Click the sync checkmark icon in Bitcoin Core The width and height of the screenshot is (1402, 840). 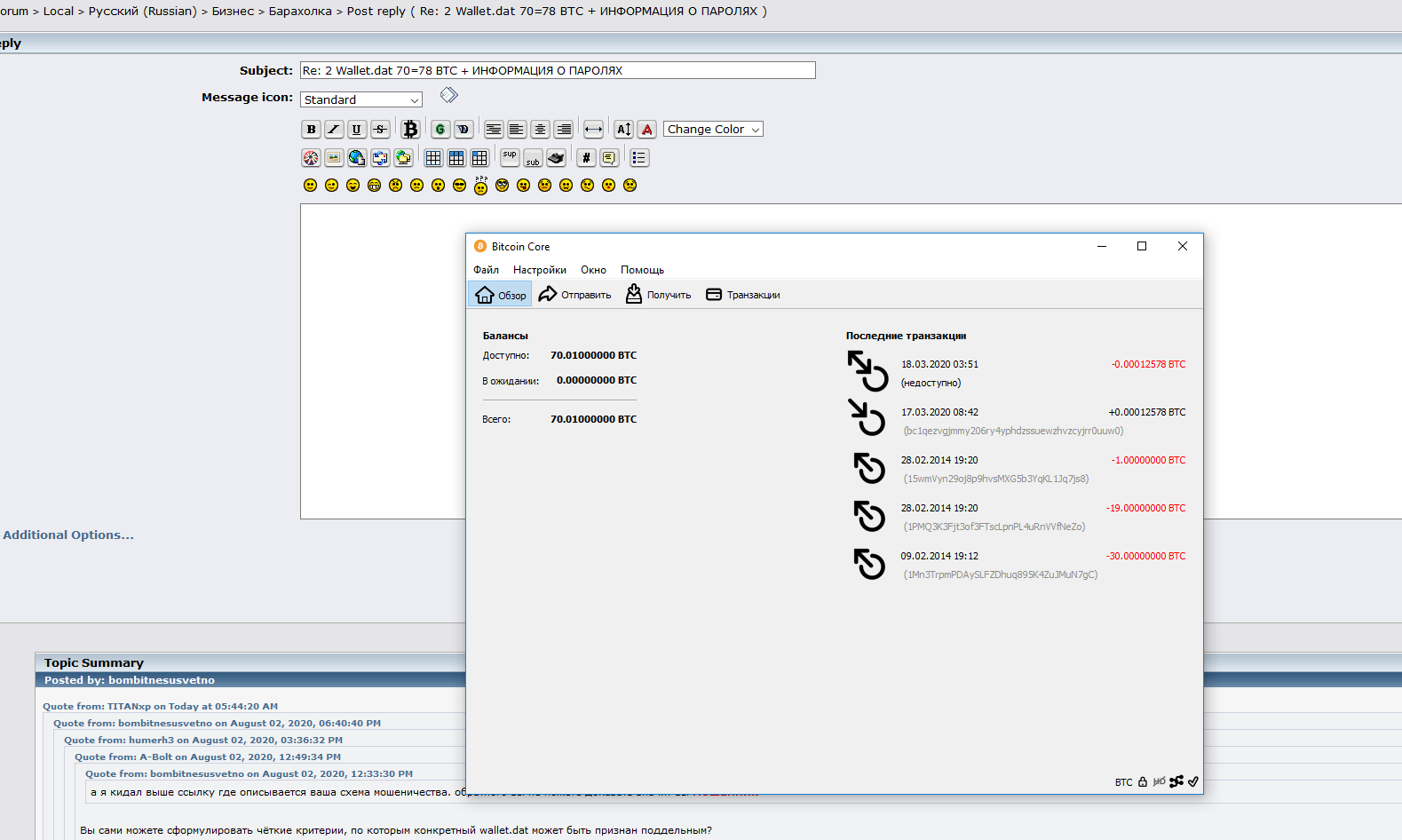coord(1193,782)
